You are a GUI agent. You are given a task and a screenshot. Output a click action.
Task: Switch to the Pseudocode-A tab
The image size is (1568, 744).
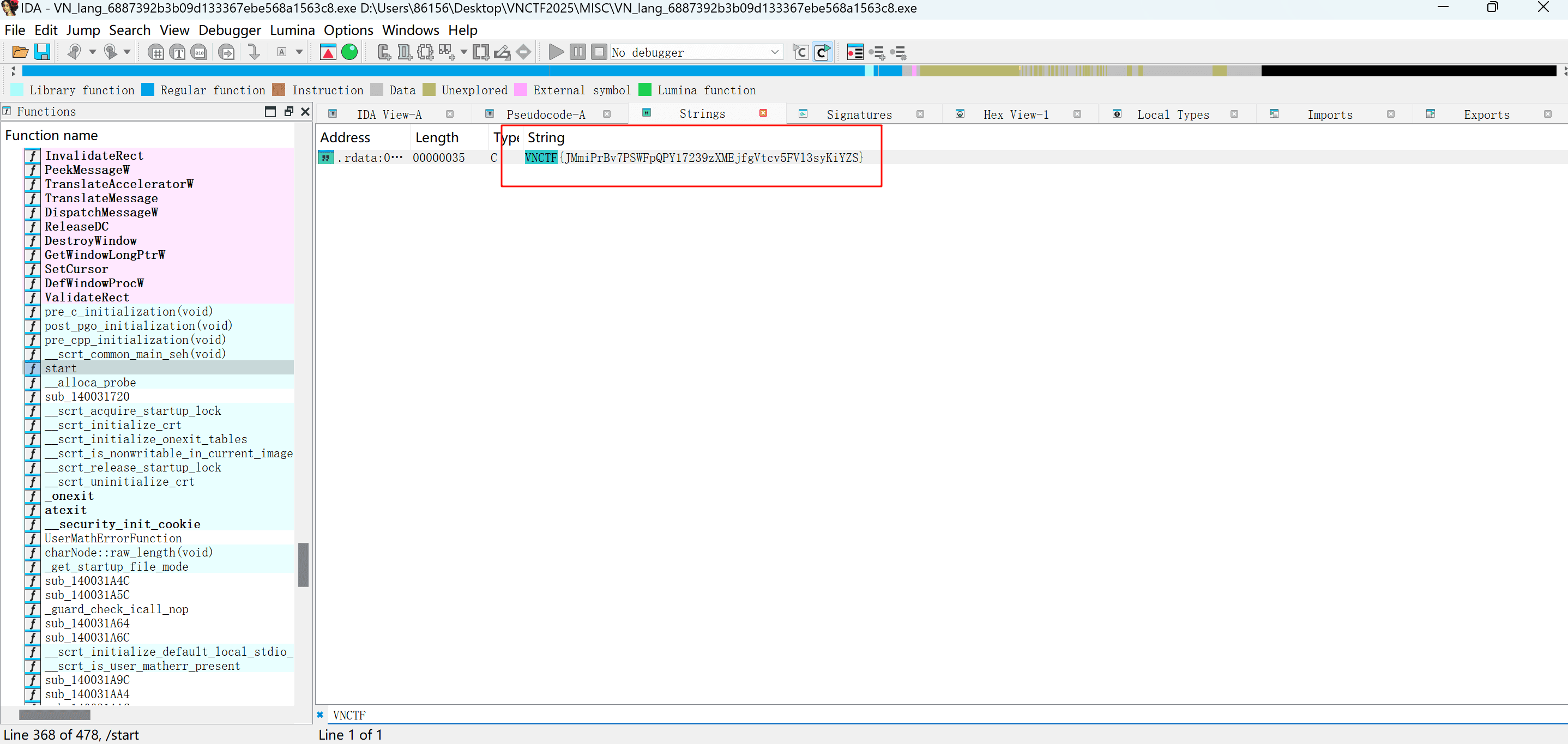(545, 114)
